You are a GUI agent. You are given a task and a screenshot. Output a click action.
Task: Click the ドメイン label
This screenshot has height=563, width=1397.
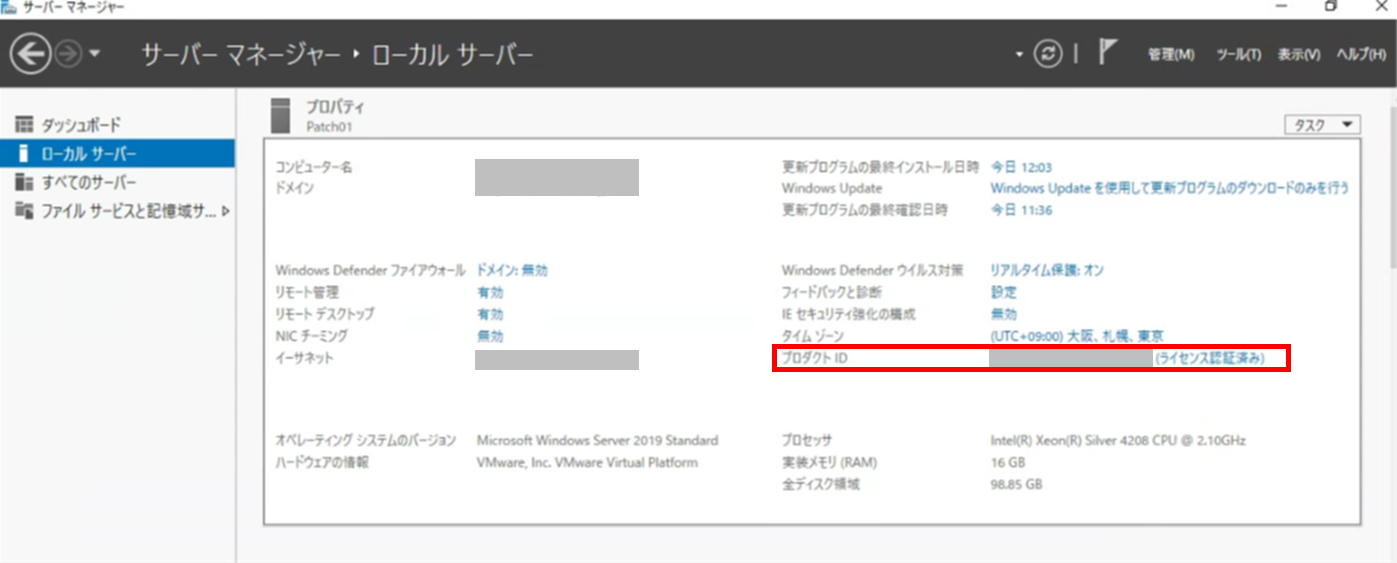point(294,188)
